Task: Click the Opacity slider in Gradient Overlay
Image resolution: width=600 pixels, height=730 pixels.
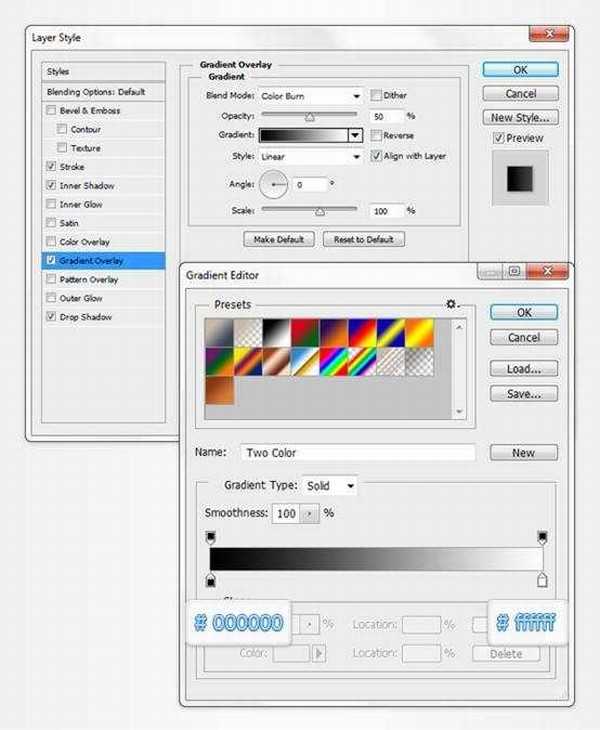Action: coord(310,116)
